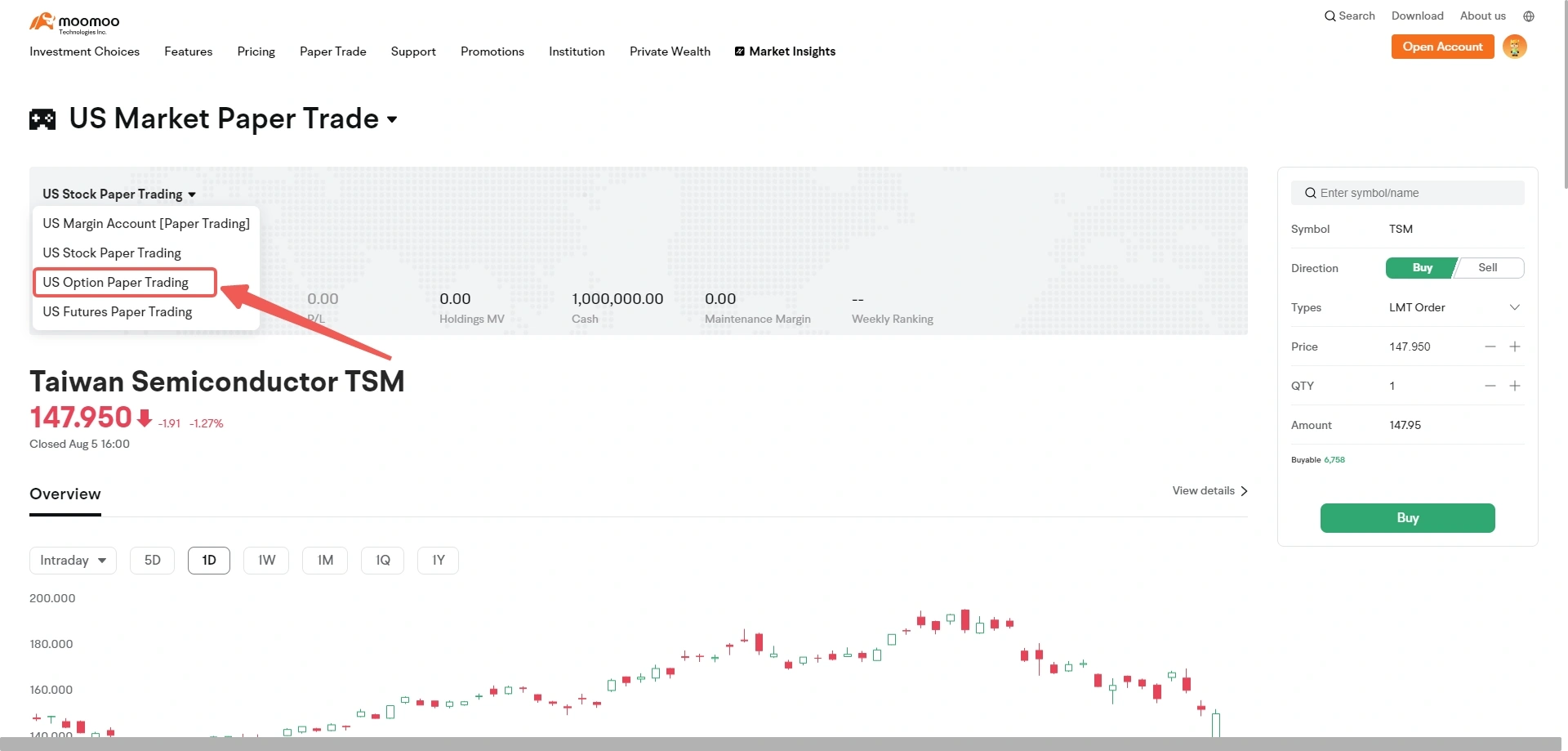
Task: Select the 5D chart range
Action: (x=153, y=561)
